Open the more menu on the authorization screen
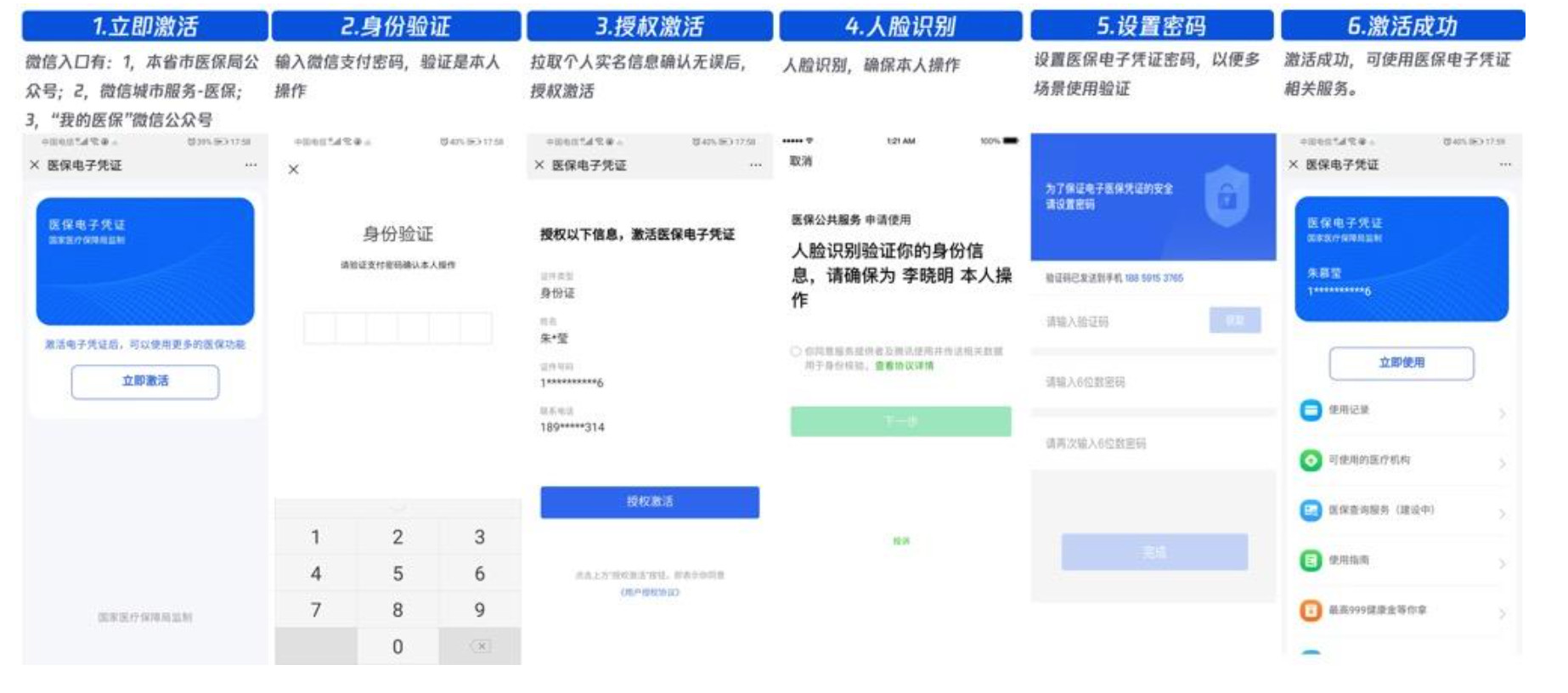This screenshot has width=1568, height=693. 755,165
